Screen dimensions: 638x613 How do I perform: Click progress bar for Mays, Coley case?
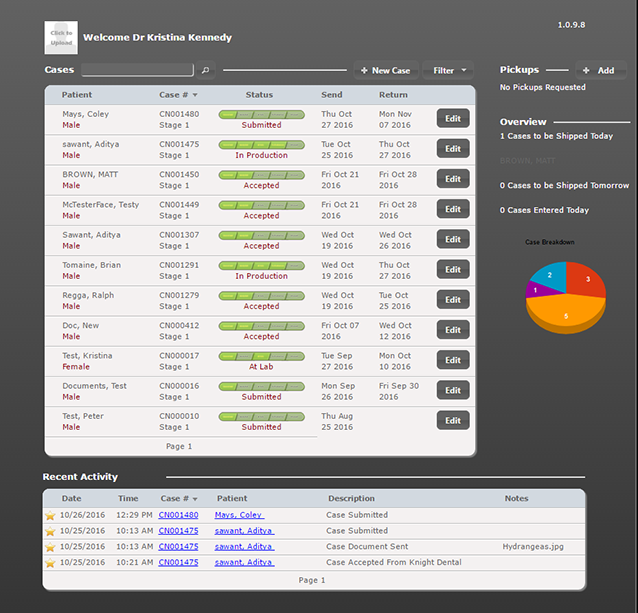[262, 115]
